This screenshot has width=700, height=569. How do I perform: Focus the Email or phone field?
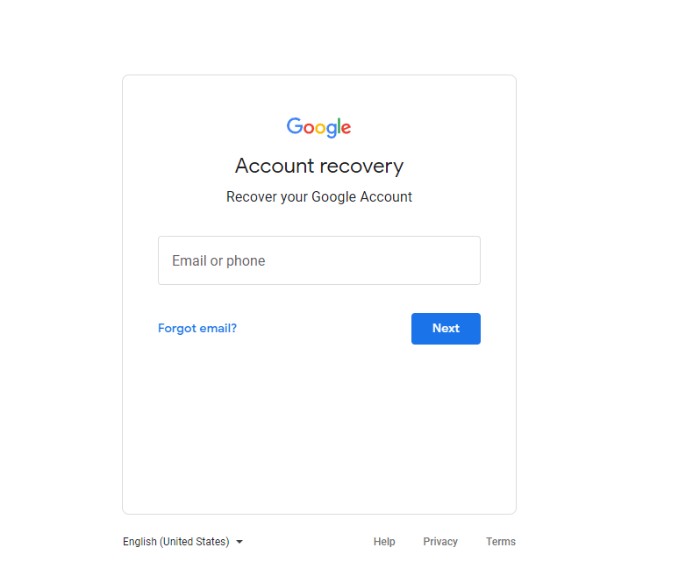pyautogui.click(x=319, y=261)
